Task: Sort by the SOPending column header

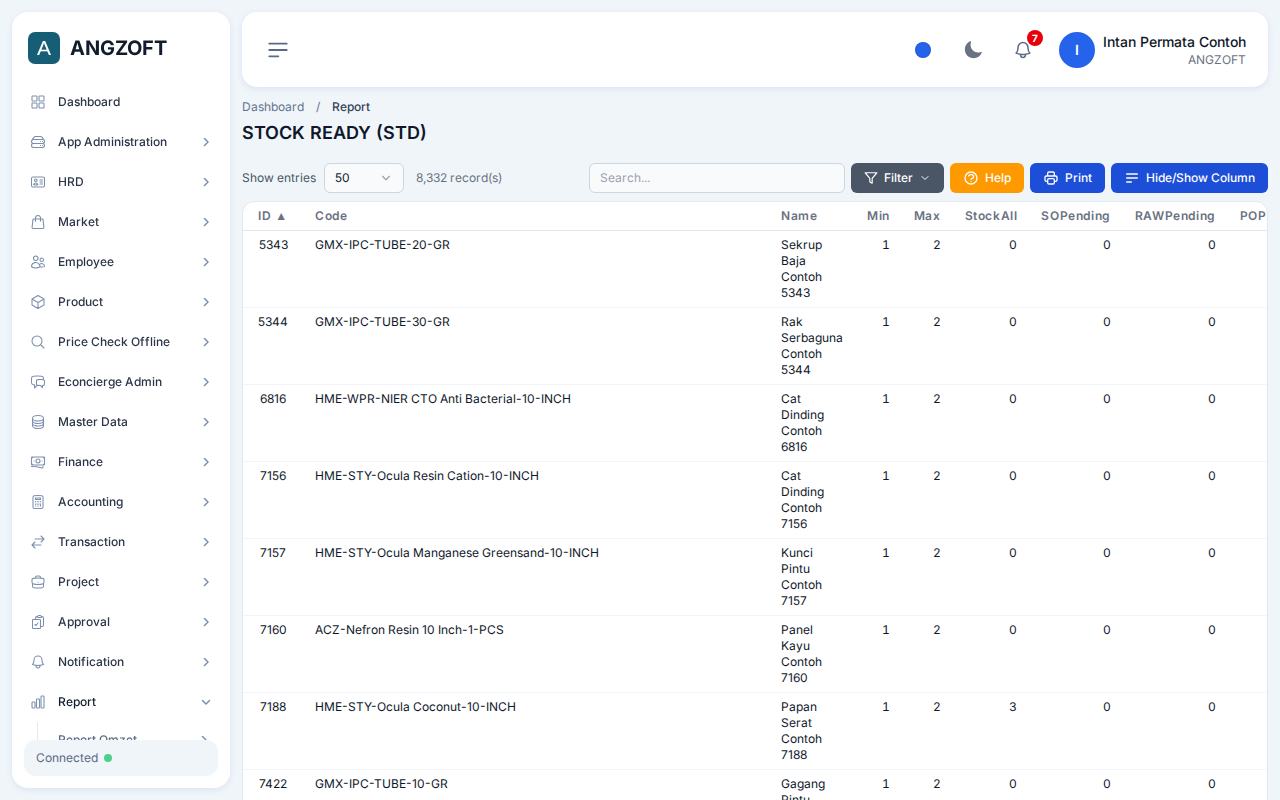Action: pyautogui.click(x=1075, y=216)
